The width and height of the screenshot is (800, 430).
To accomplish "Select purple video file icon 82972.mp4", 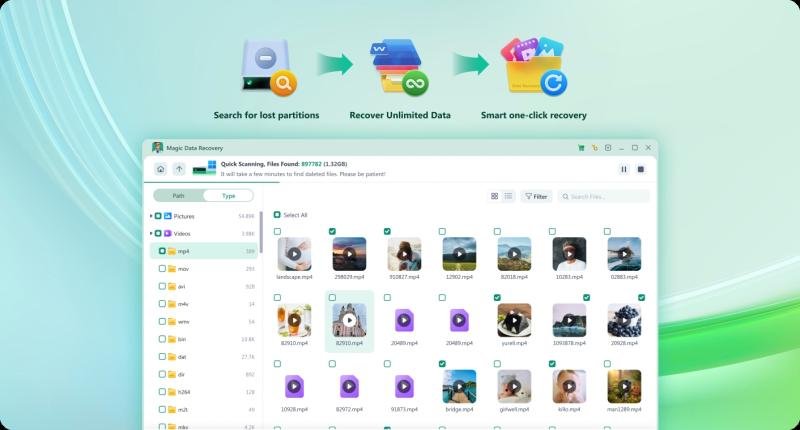I will point(349,387).
